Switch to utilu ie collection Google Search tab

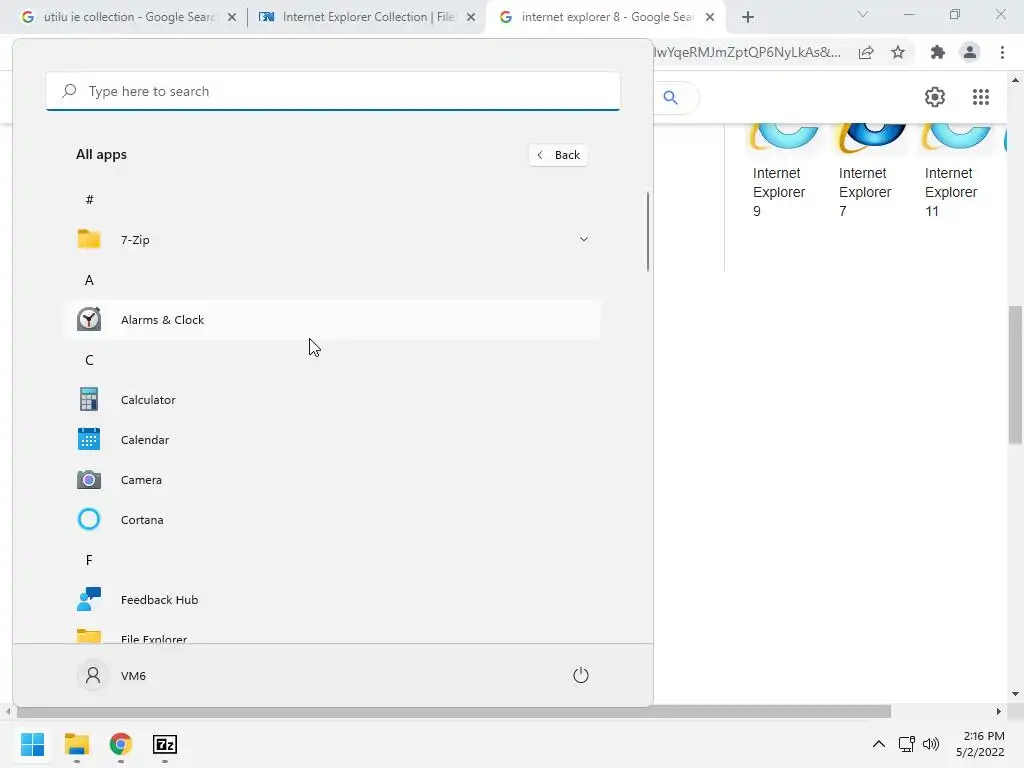coord(129,17)
